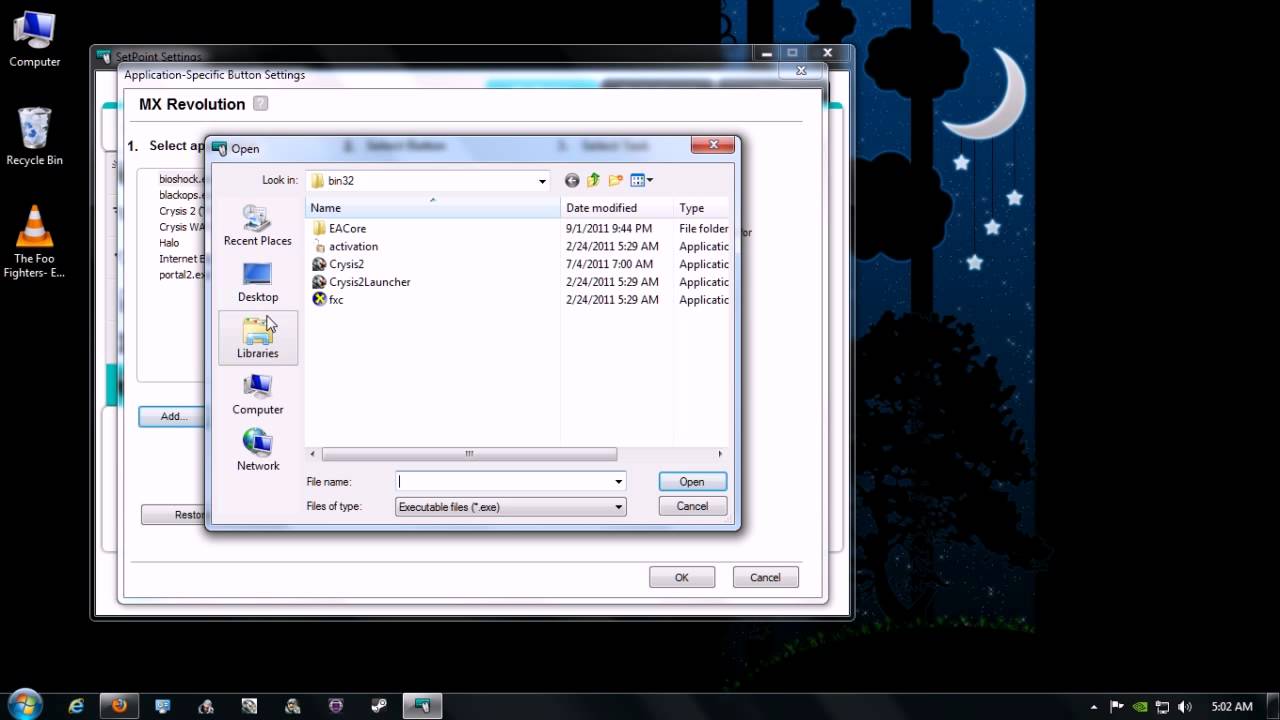This screenshot has height=720, width=1280.
Task: Open Steam from the taskbar
Action: pyautogui.click(x=379, y=706)
